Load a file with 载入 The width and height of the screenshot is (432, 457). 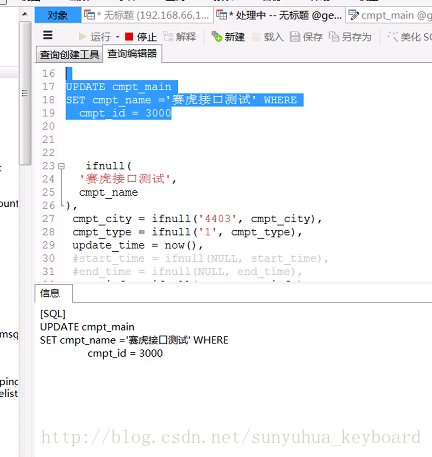(x=268, y=37)
